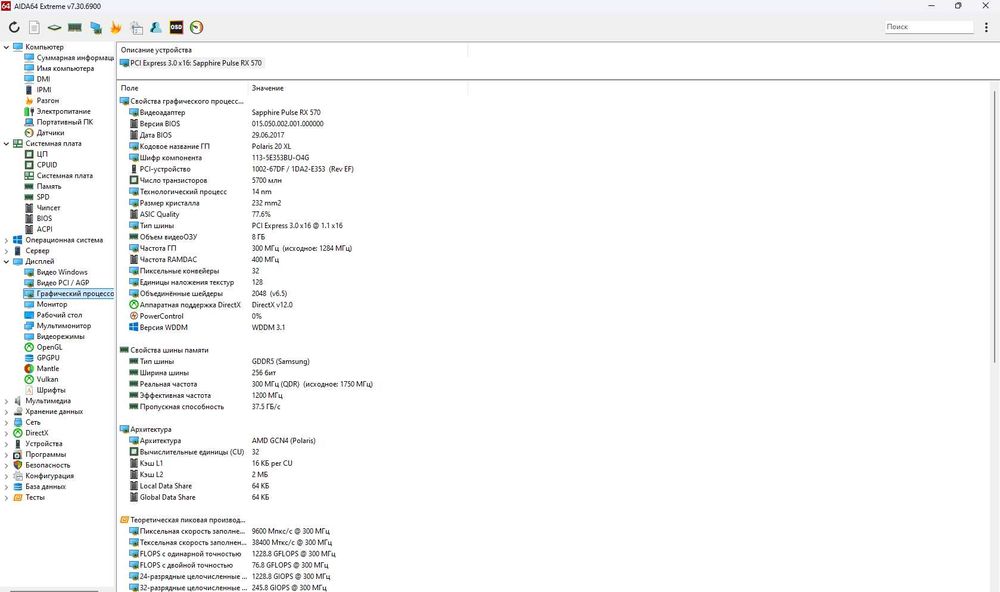Expand the DirectX tree node
This screenshot has width=1000, height=592.
pyautogui.click(x=6, y=433)
